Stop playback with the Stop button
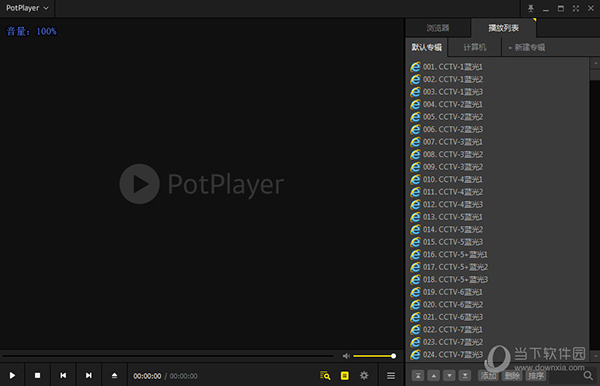 (38, 376)
